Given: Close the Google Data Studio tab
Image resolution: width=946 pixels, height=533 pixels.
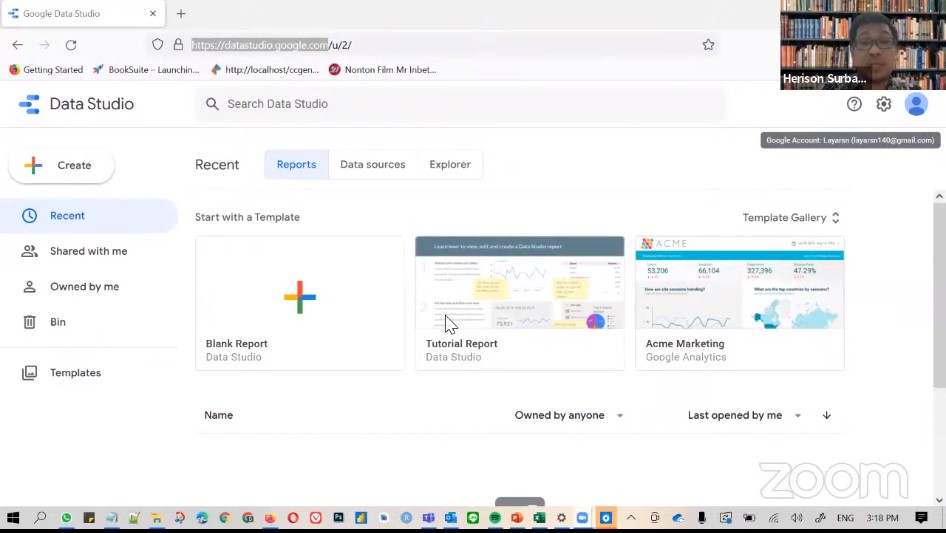Looking at the screenshot, I should (153, 13).
